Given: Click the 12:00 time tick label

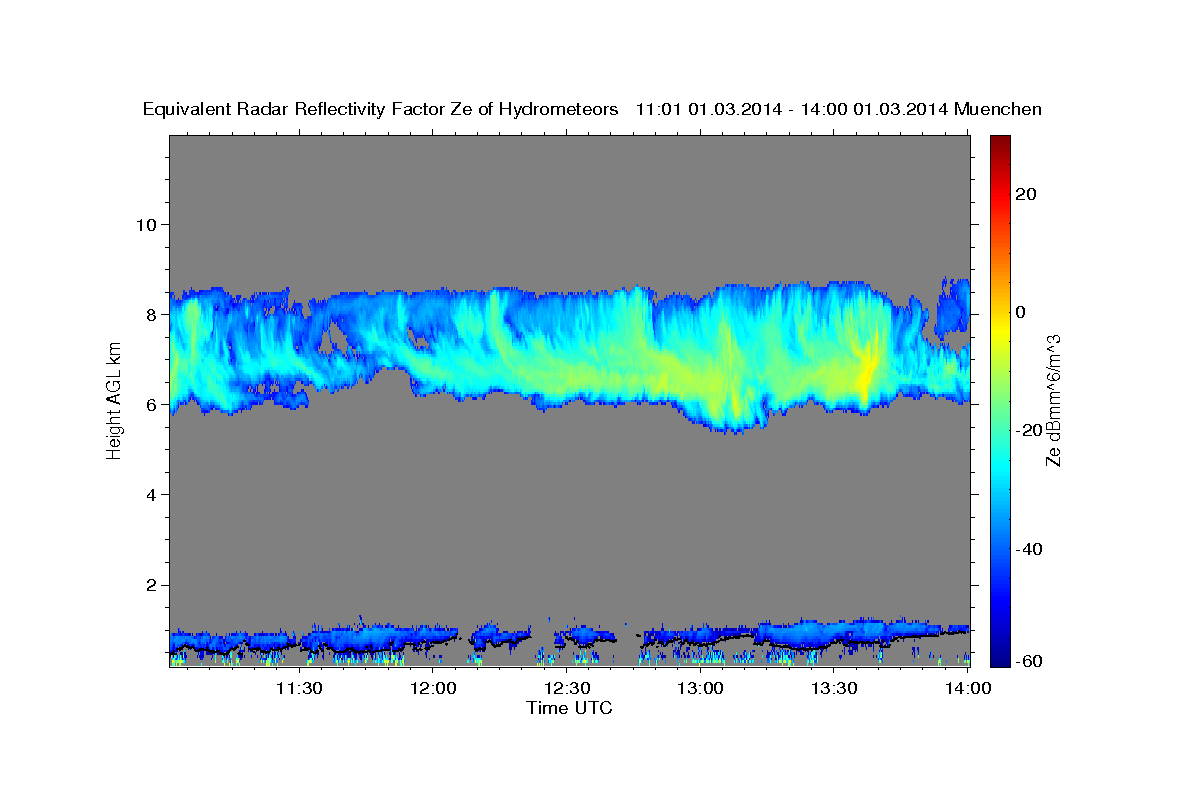Looking at the screenshot, I should 433,688.
